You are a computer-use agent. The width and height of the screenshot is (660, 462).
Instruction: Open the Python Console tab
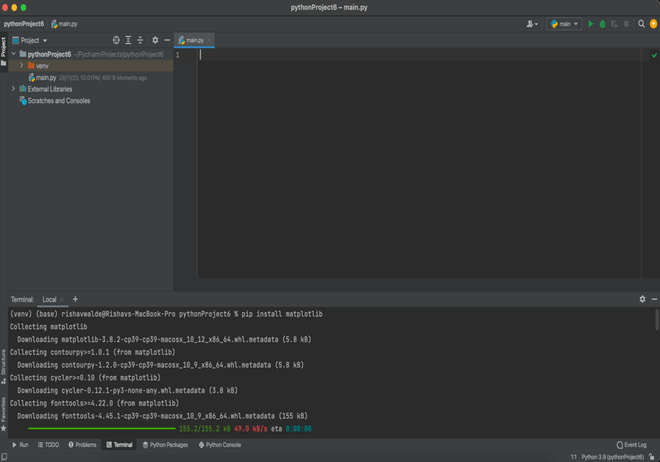220,445
